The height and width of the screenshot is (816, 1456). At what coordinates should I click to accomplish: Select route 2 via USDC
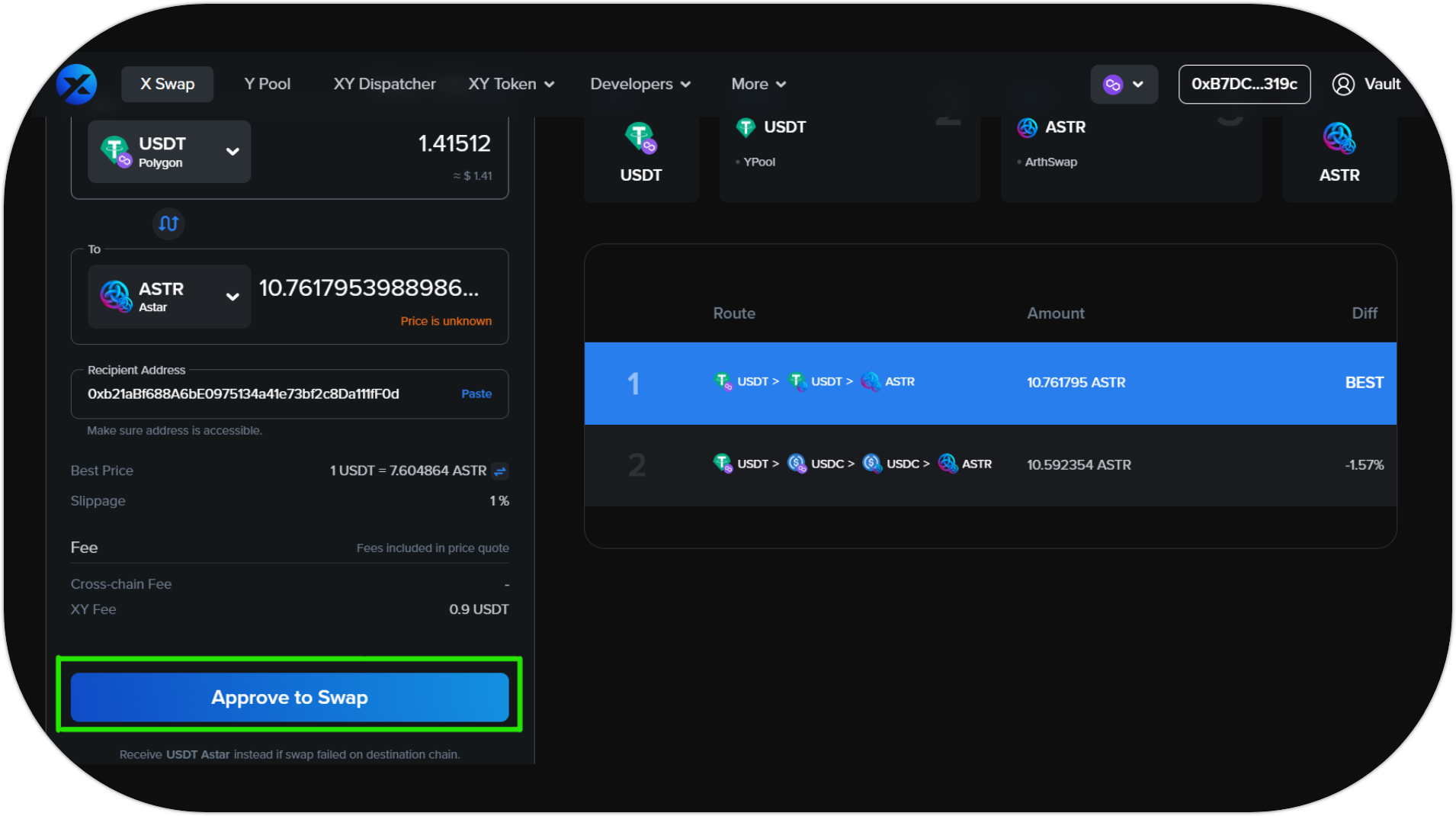coord(989,464)
